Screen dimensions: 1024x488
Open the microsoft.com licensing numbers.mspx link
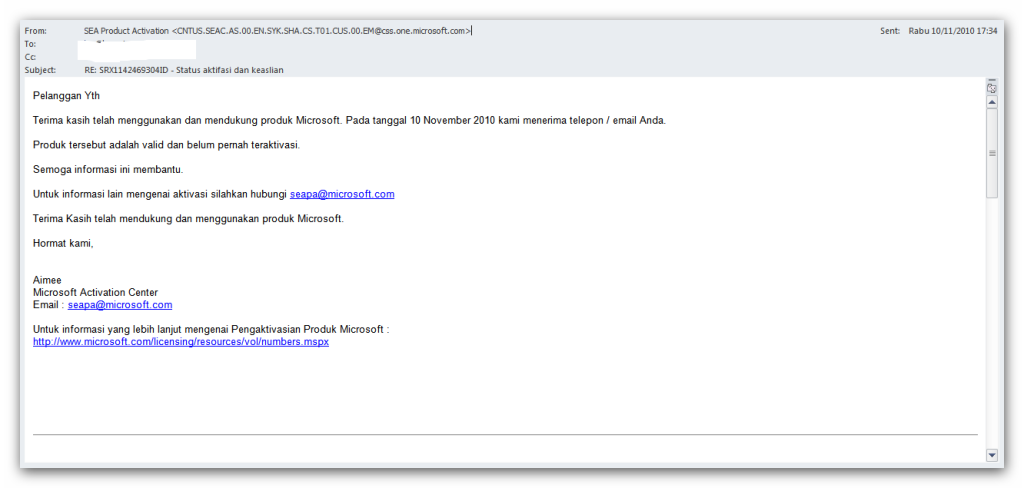tap(181, 342)
